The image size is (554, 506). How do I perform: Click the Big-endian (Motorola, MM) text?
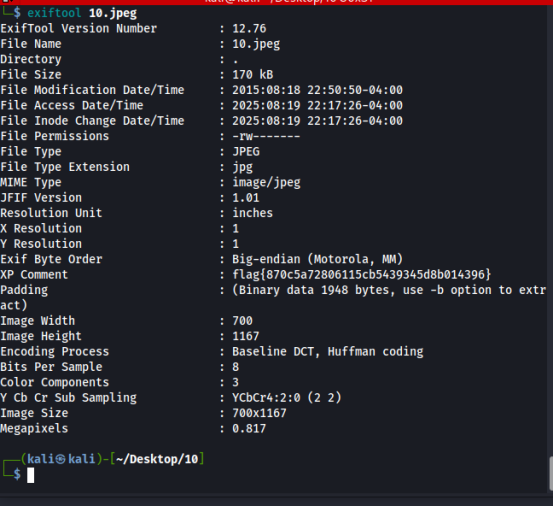click(x=317, y=259)
